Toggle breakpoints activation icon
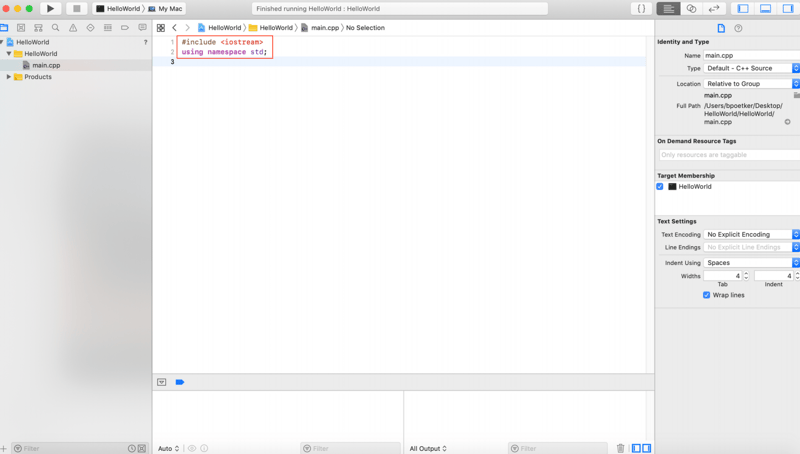Viewport: 800px width, 454px height. coord(180,382)
